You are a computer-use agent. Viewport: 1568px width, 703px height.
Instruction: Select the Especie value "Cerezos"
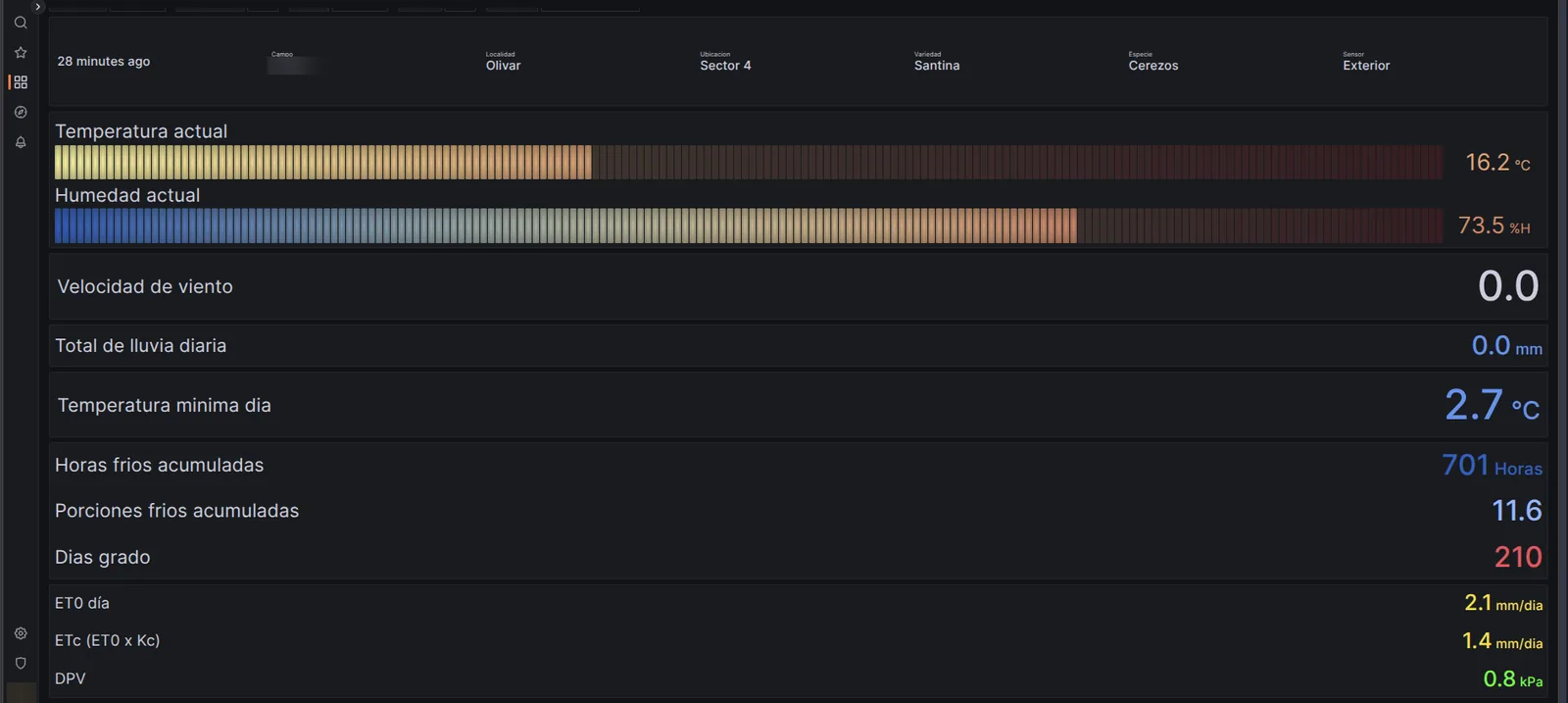pos(1153,66)
